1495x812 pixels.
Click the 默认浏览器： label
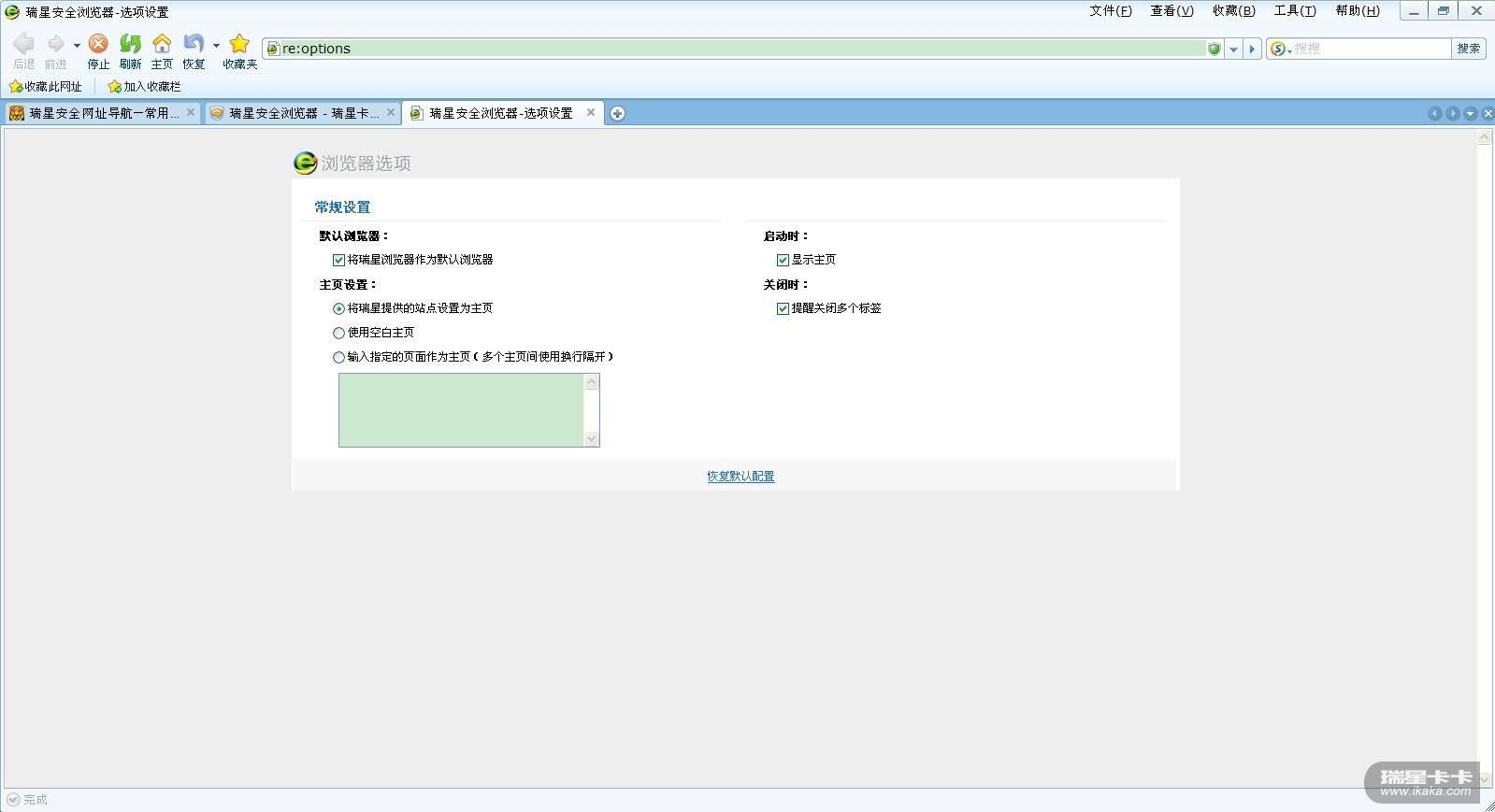point(353,236)
